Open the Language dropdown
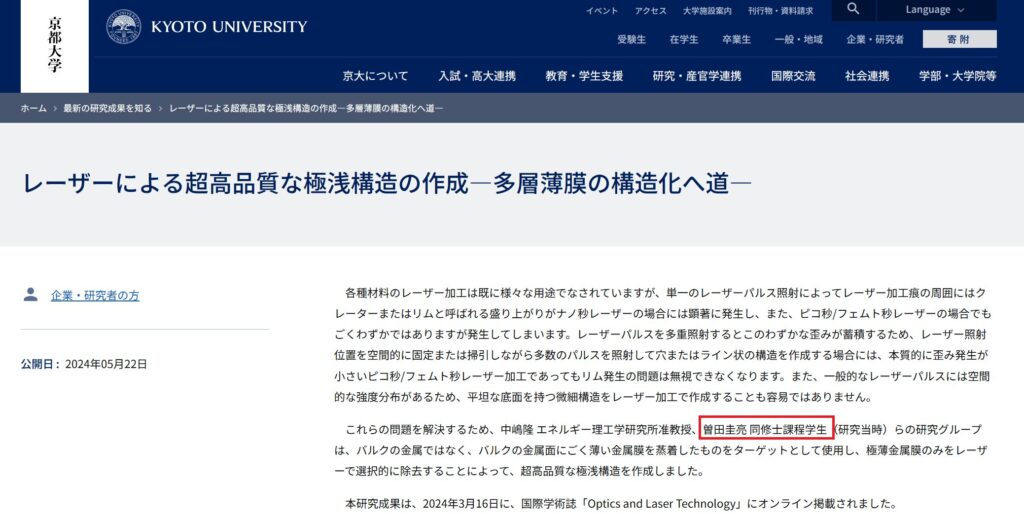The width and height of the screenshot is (1024, 521). (x=936, y=10)
